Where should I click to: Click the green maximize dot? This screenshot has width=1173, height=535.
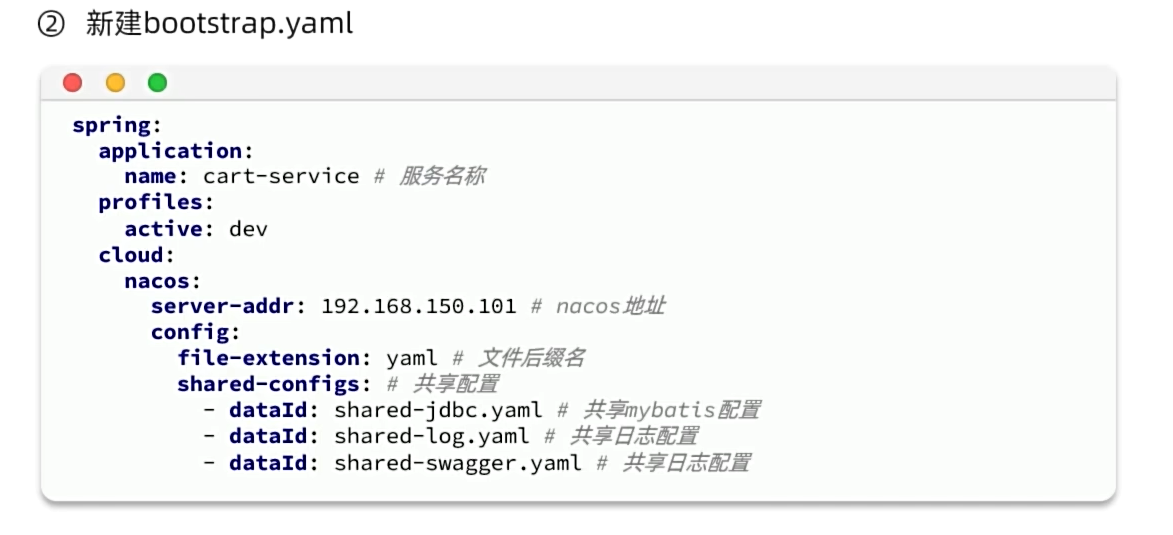(157, 83)
